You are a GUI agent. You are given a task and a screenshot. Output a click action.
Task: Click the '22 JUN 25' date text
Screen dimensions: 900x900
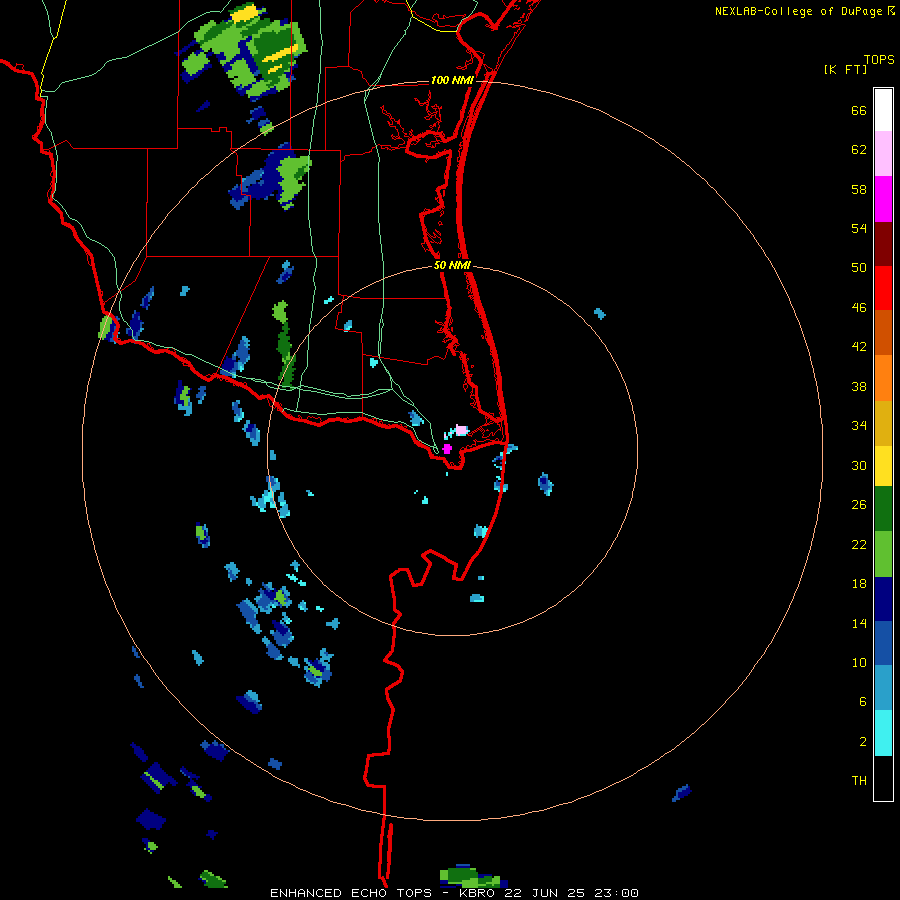(546, 893)
